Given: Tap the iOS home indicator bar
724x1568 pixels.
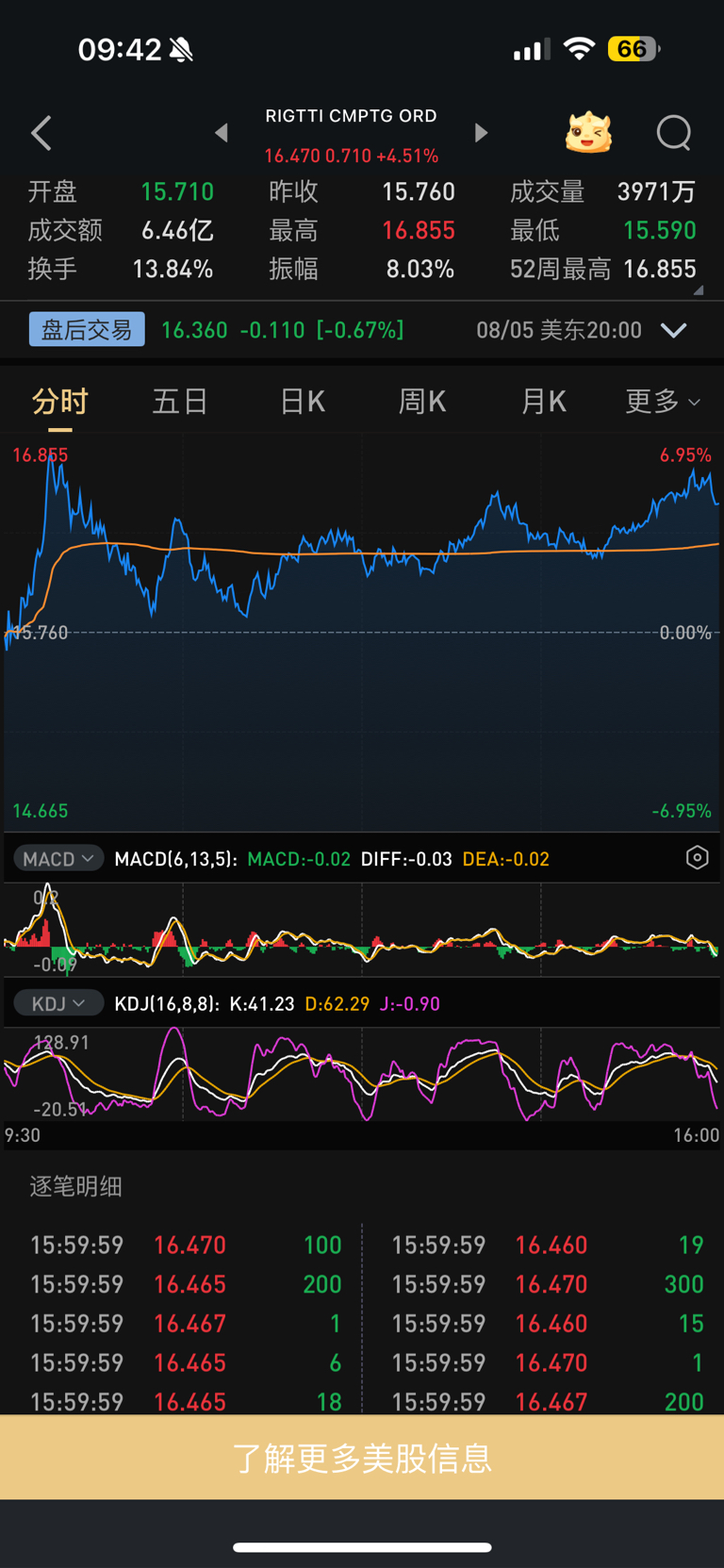Looking at the screenshot, I should click(x=362, y=1547).
